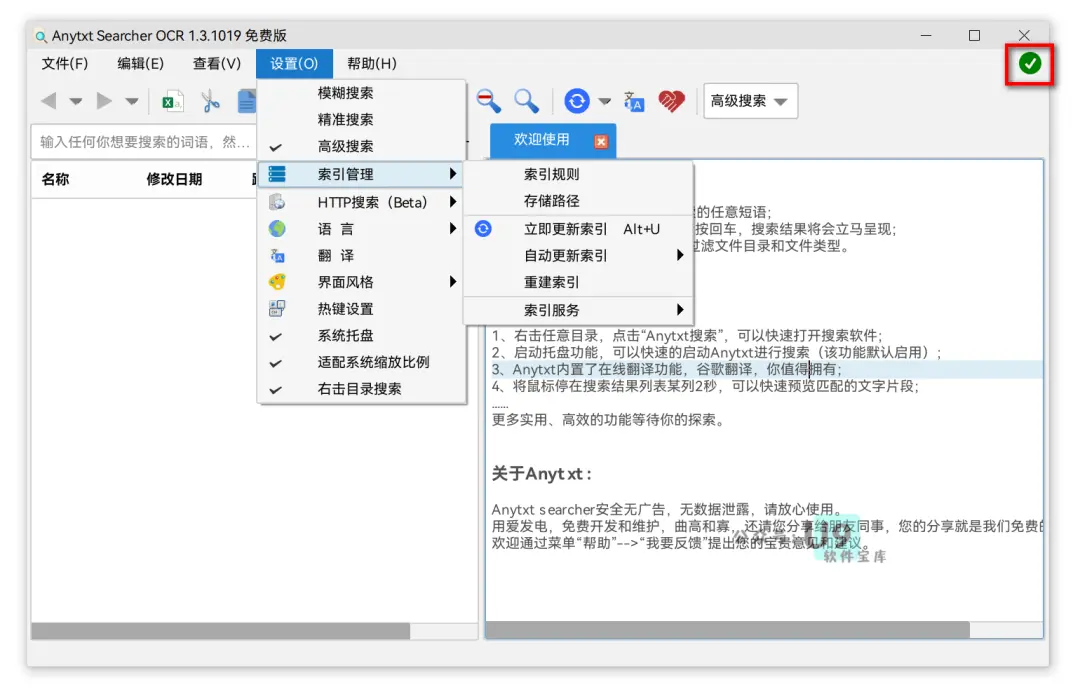The height and width of the screenshot is (694, 1080).
Task: Click the 关于Anytxt heading text
Action: 541,474
